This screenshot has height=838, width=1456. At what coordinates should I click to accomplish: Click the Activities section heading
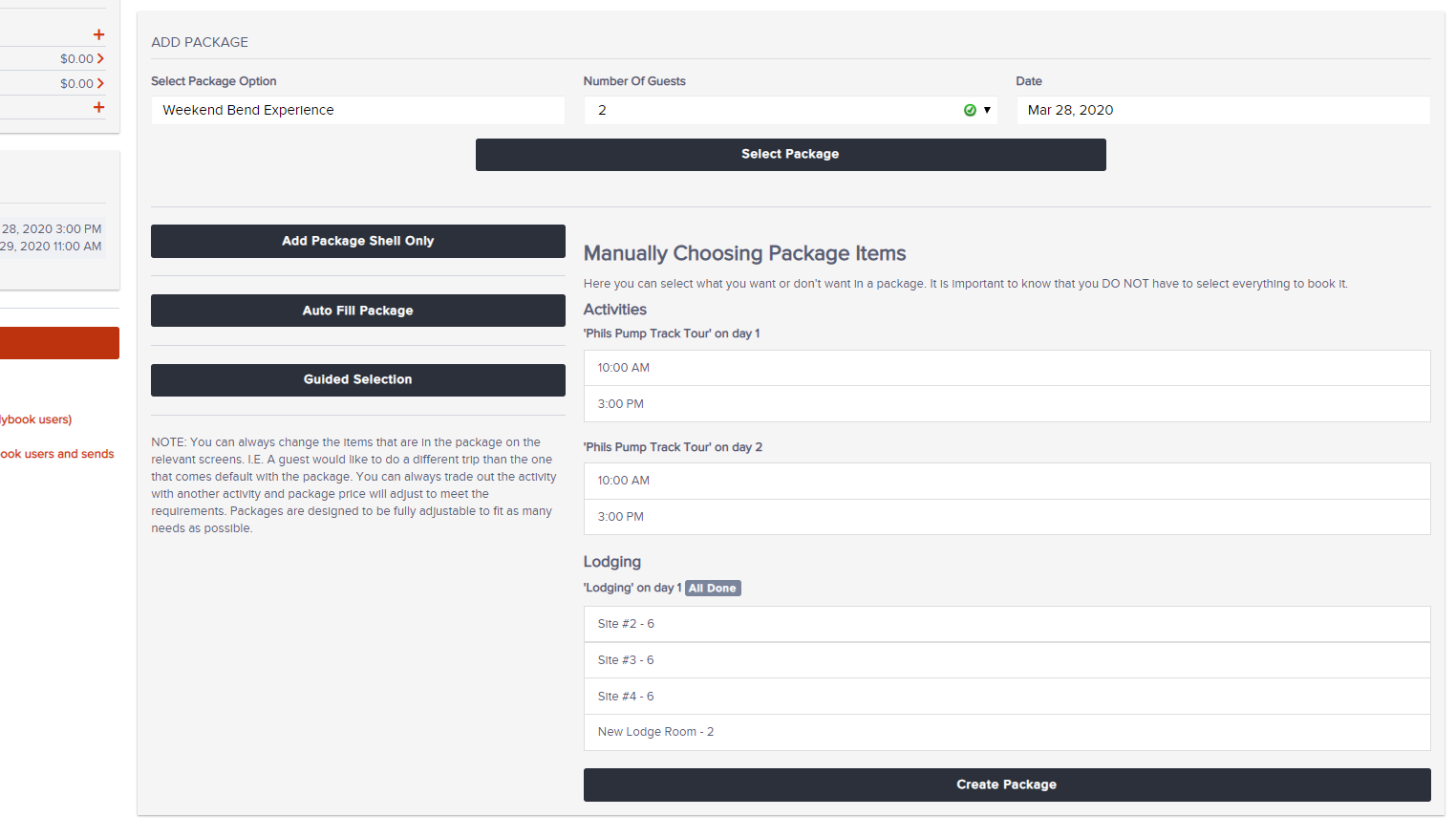[x=615, y=310]
